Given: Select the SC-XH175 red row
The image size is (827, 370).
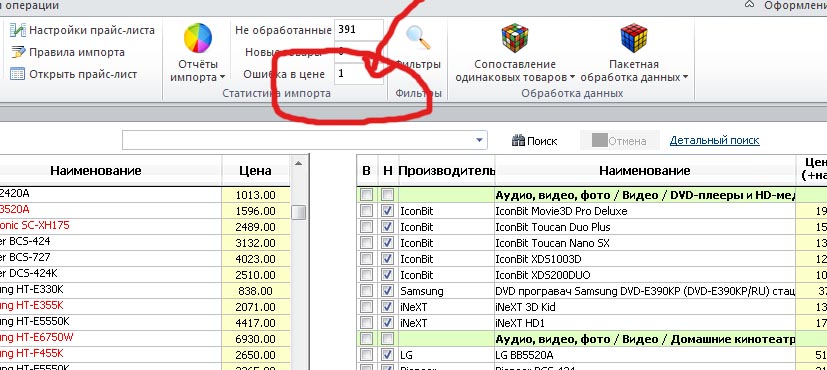Looking at the screenshot, I should (x=110, y=226).
